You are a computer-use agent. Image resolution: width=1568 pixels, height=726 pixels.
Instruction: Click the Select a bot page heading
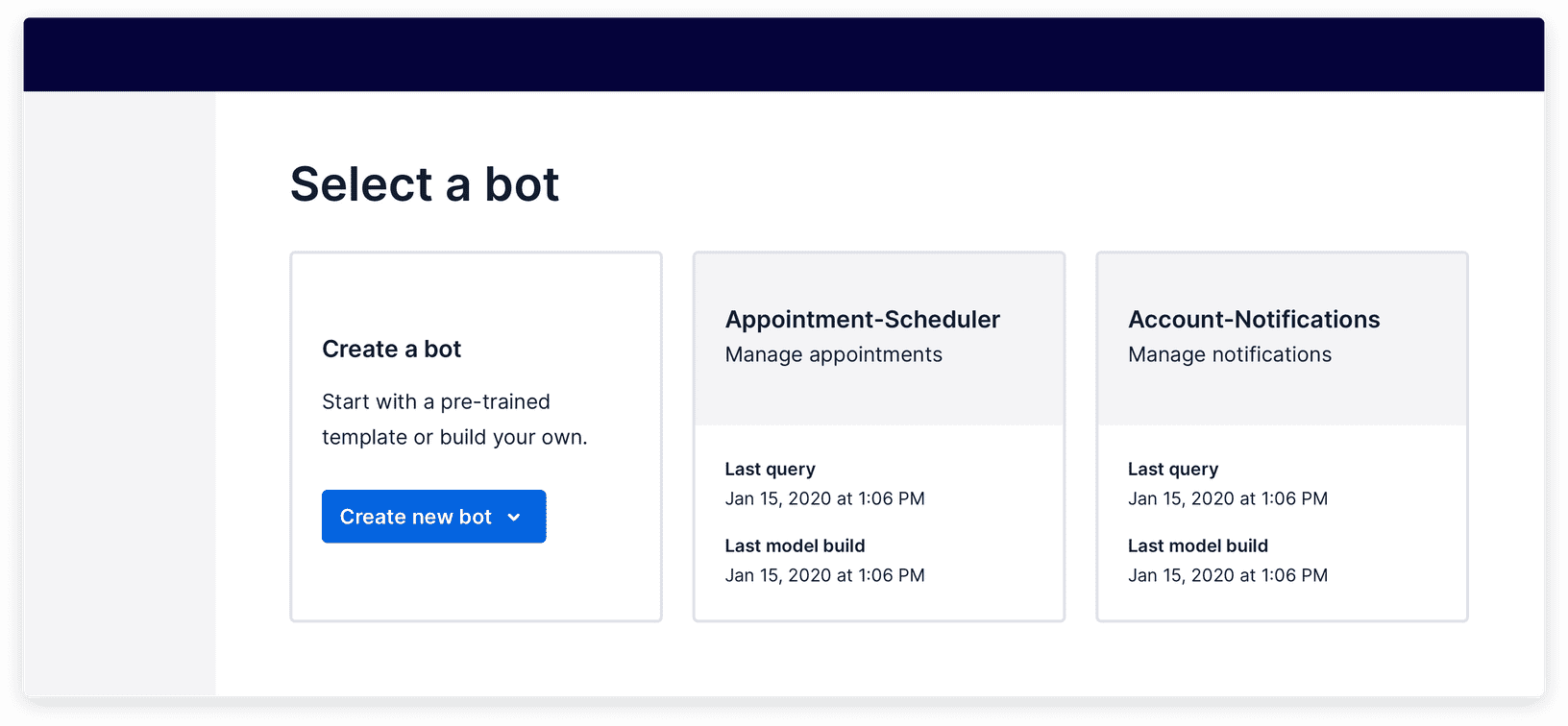(x=424, y=184)
